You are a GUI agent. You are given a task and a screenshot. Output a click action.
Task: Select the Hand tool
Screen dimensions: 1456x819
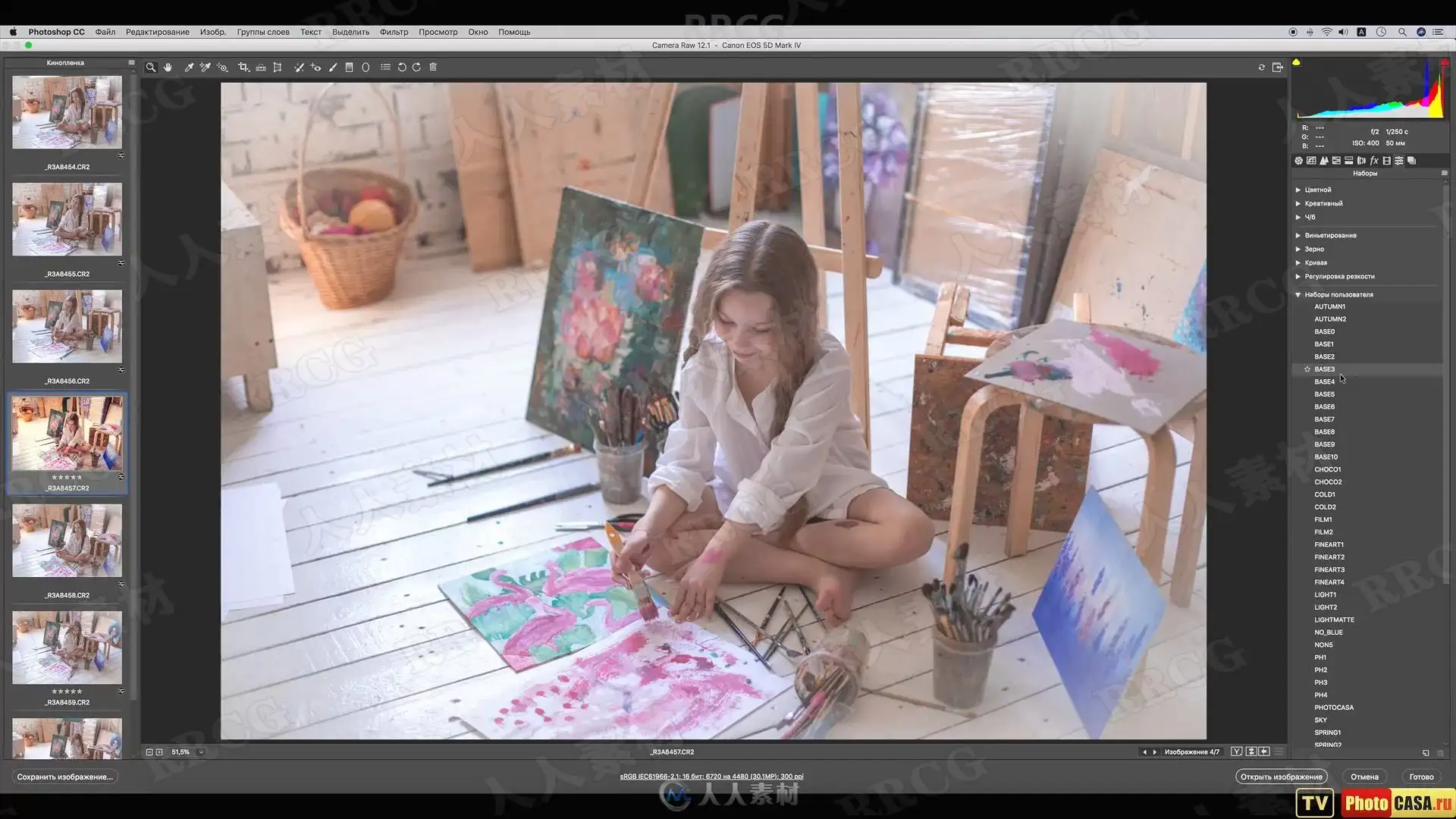pyautogui.click(x=168, y=67)
